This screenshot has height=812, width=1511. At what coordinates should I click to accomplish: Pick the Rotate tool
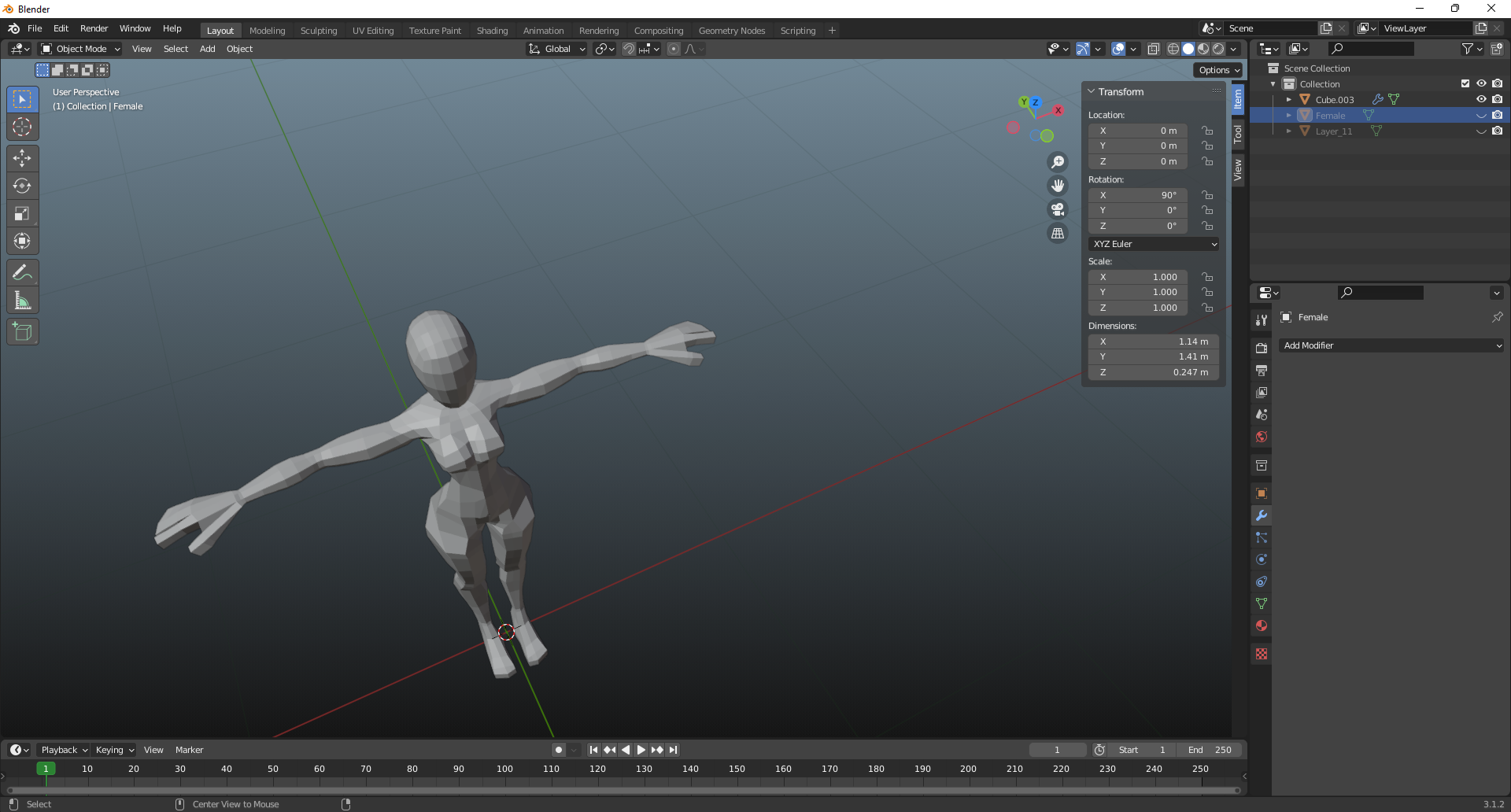click(x=22, y=186)
